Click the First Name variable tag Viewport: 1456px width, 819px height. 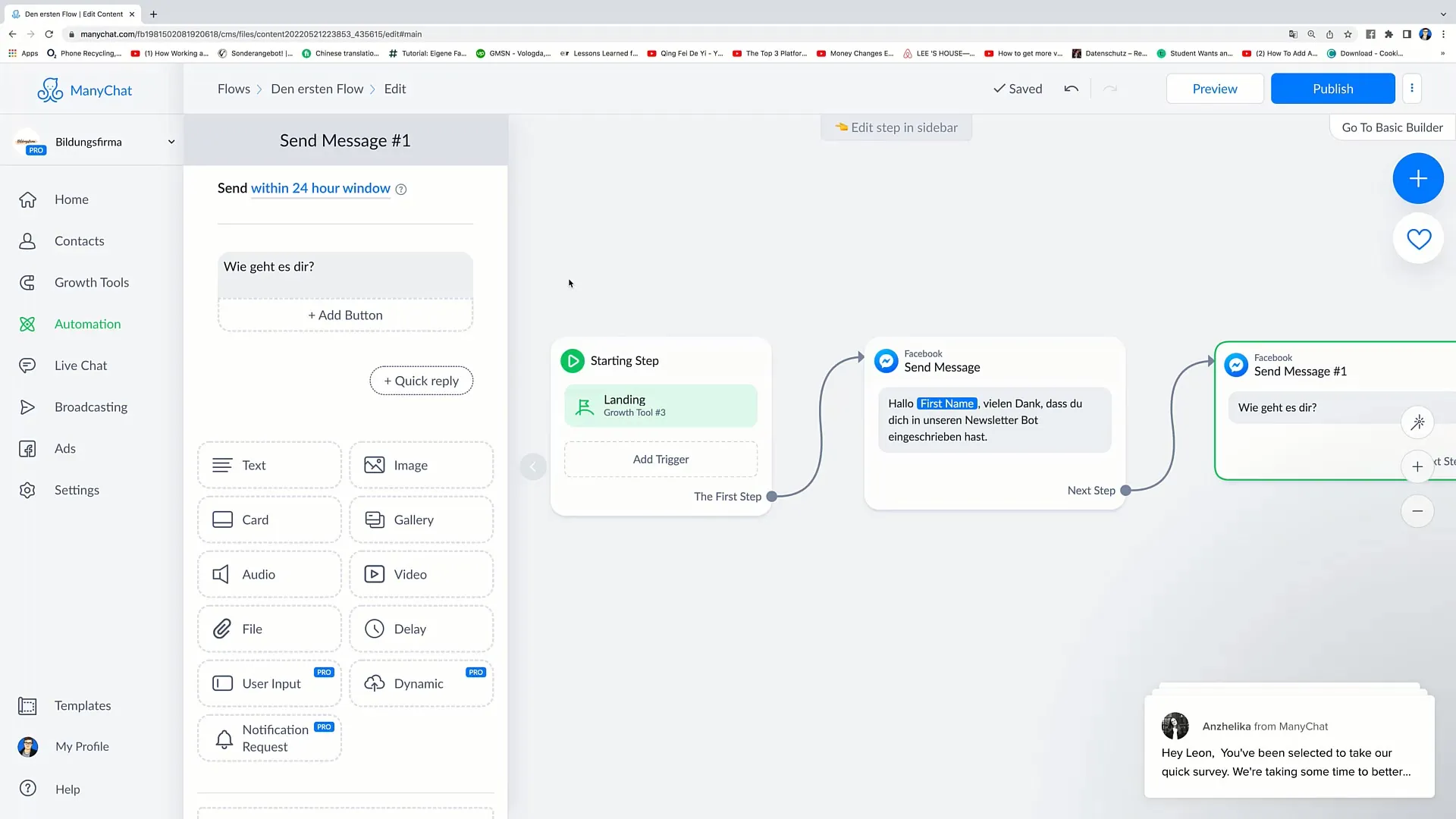[x=946, y=404]
